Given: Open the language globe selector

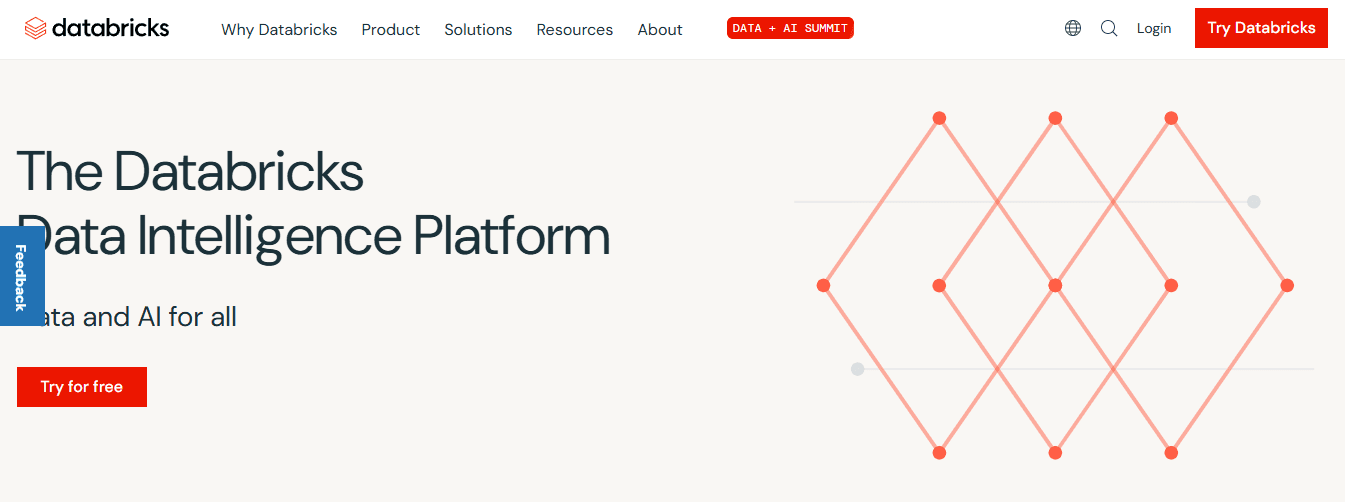Looking at the screenshot, I should point(1073,28).
